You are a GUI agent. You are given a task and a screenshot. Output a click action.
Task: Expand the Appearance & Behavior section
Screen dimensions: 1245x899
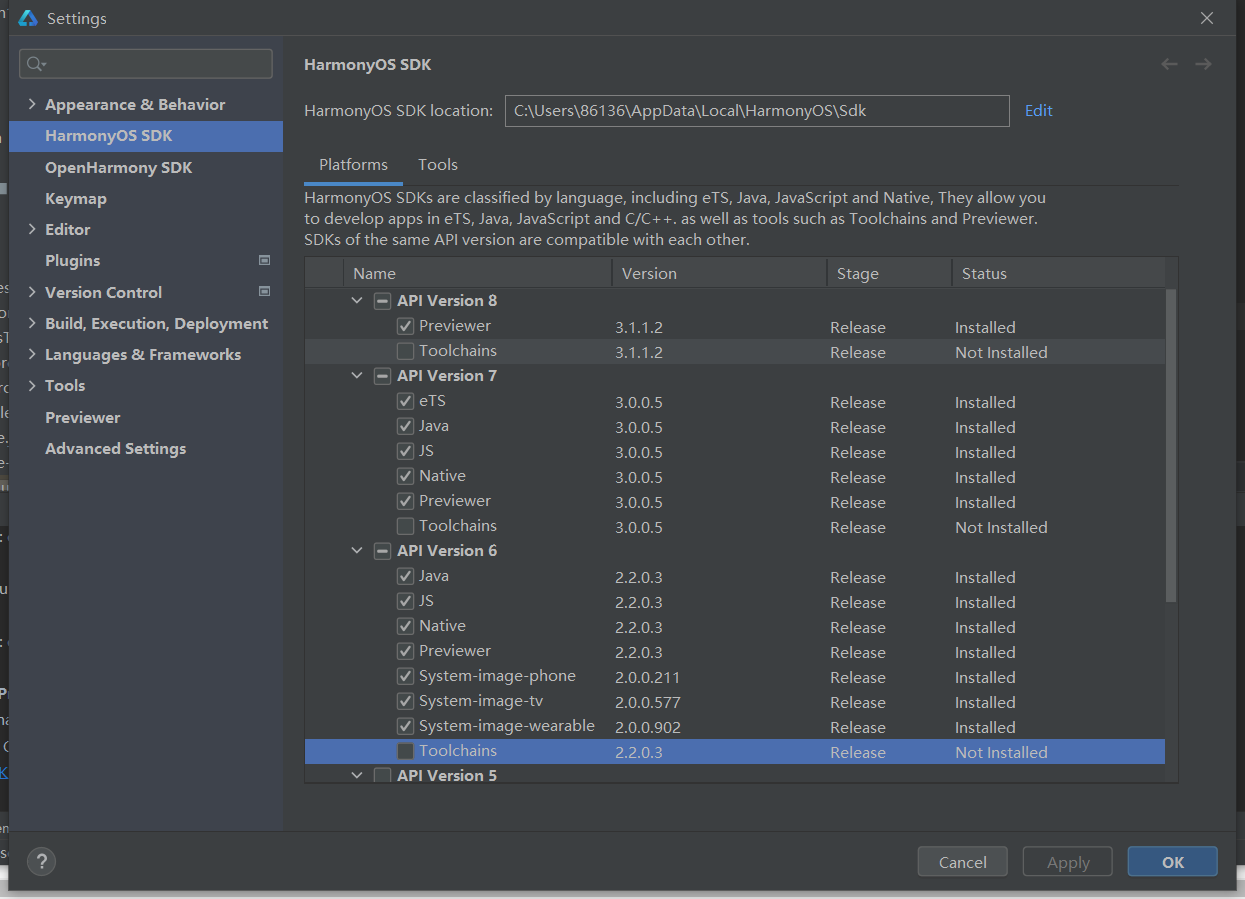pos(32,104)
